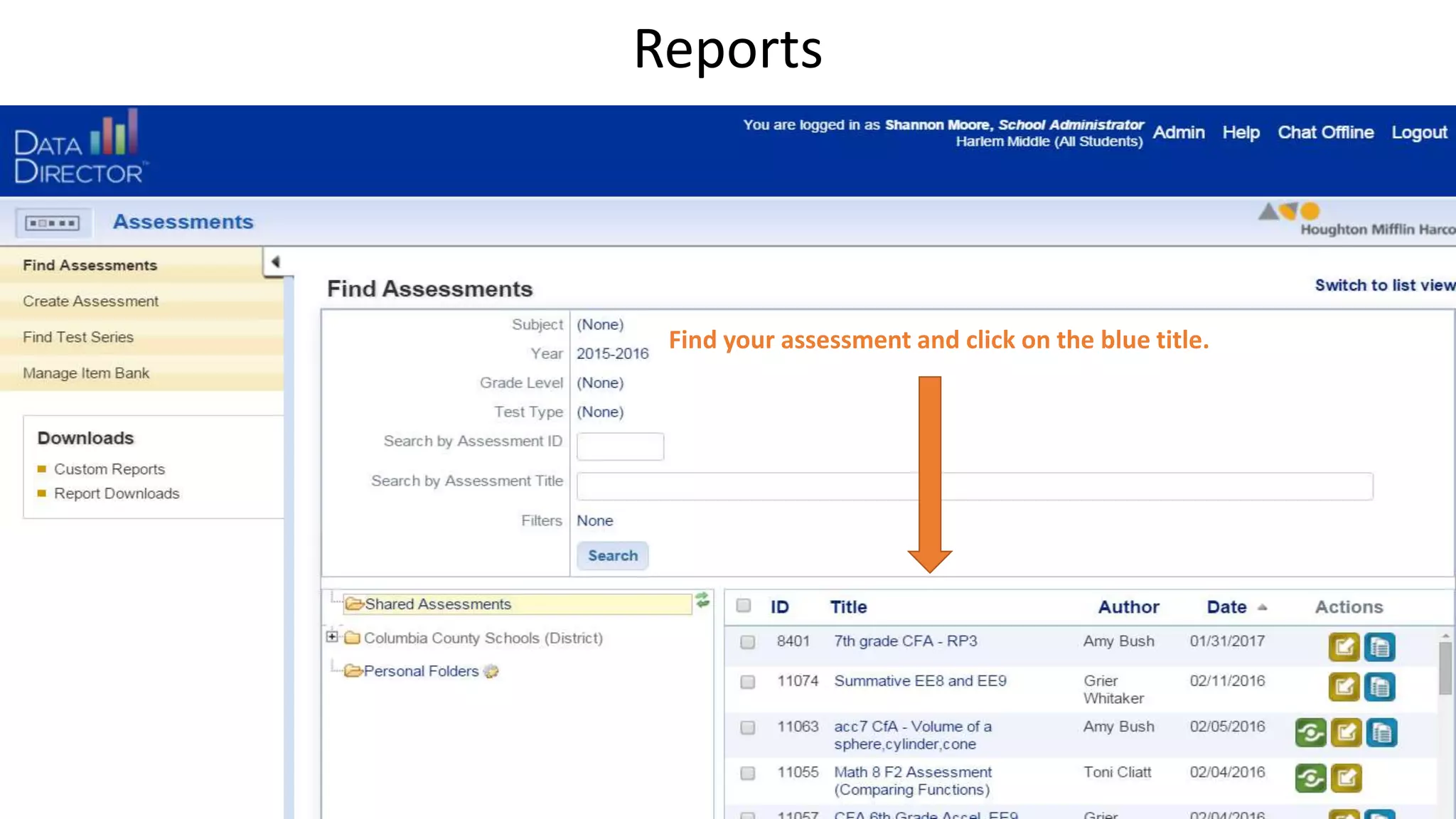The height and width of the screenshot is (819, 1456).
Task: Click the Shared Assessments folder icon
Action: (354, 604)
